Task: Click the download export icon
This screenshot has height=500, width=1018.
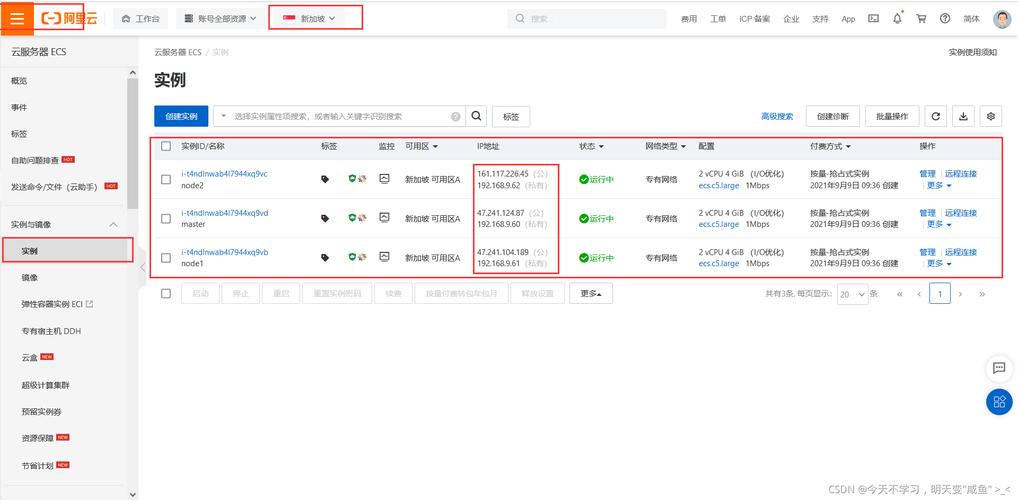Action: [x=963, y=116]
